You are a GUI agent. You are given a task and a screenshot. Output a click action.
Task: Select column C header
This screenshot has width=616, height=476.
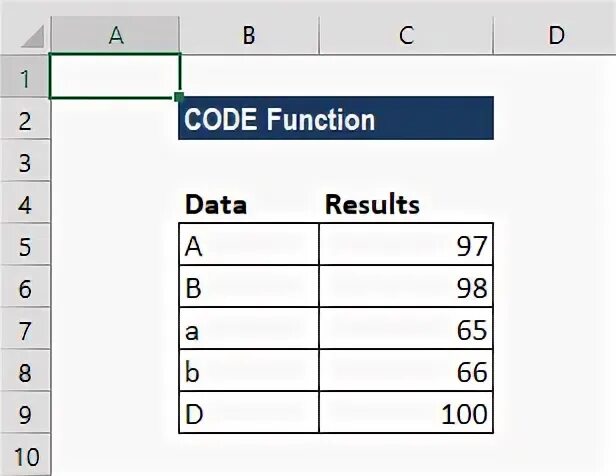(x=406, y=35)
